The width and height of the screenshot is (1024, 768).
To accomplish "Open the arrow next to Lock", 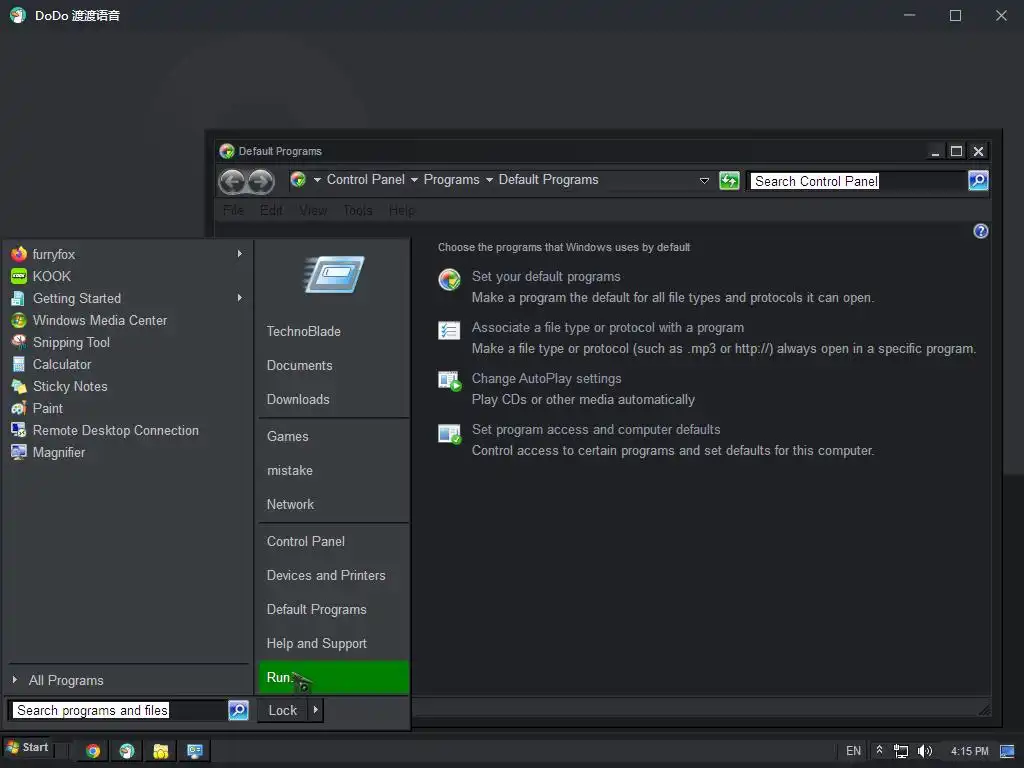I will click(315, 710).
